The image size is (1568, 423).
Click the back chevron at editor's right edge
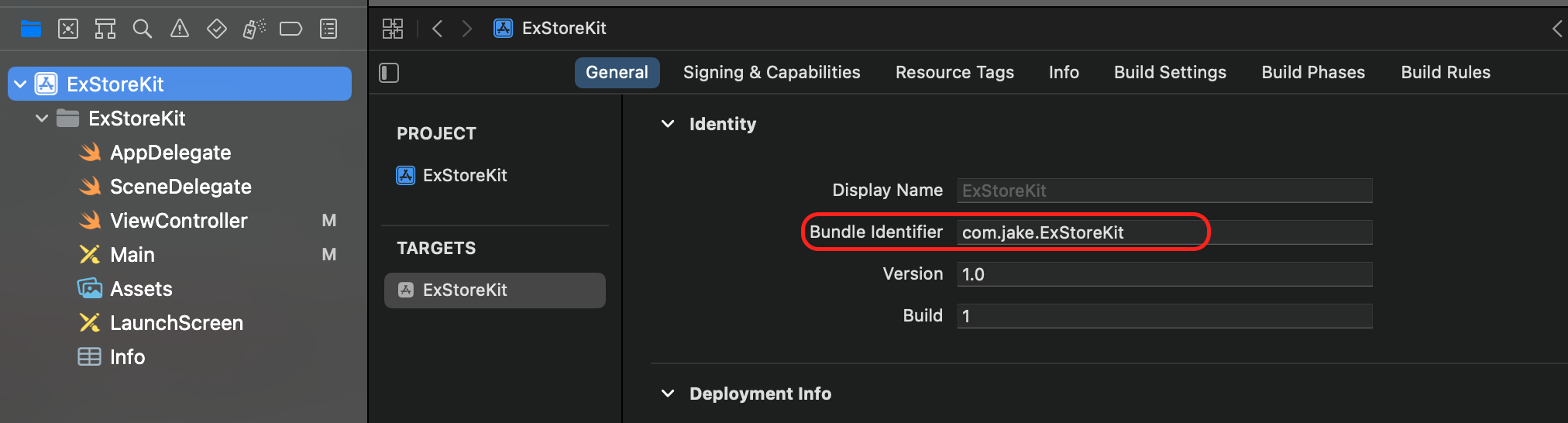1557,29
